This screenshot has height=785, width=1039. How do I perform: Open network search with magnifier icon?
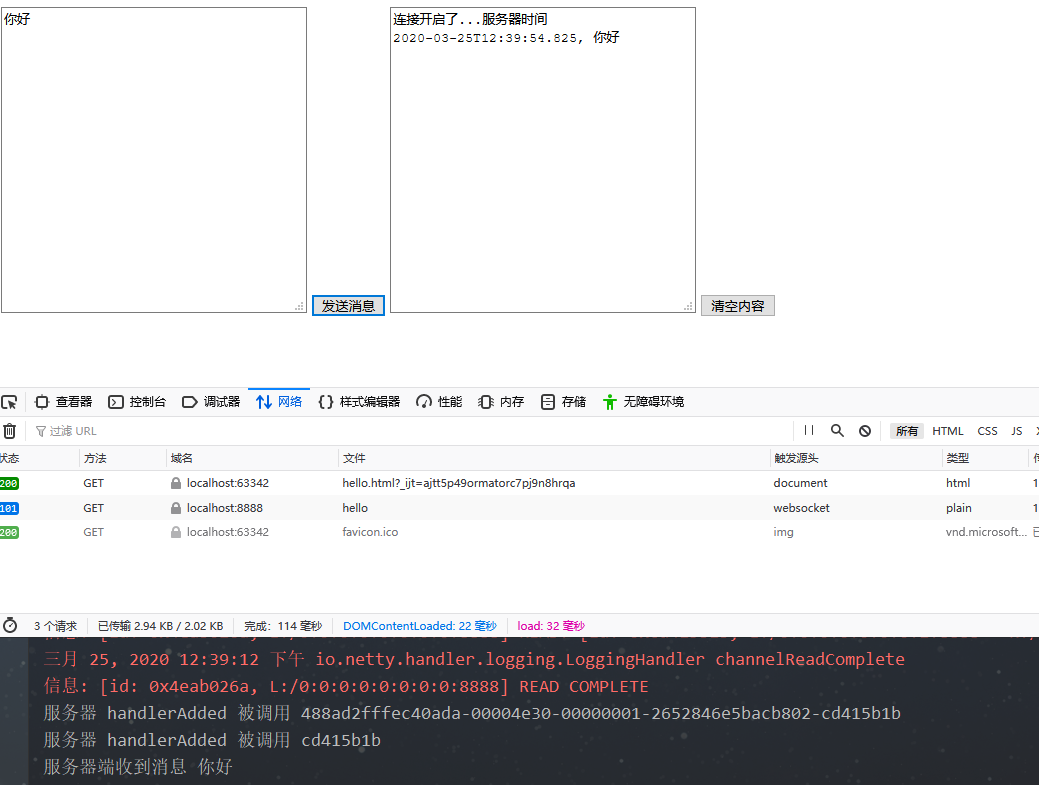click(x=837, y=431)
